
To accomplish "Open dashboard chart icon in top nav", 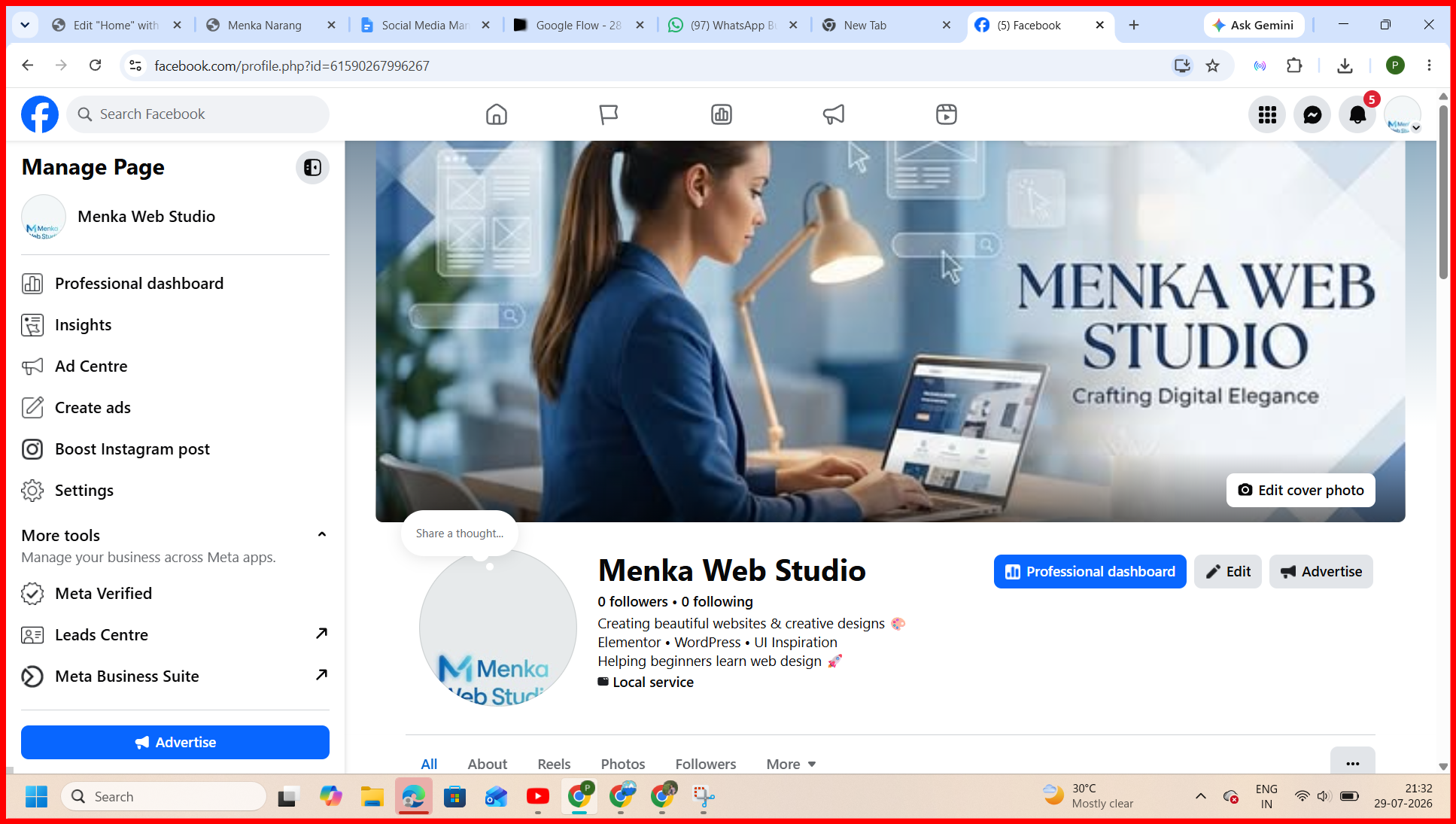I will (x=722, y=114).
